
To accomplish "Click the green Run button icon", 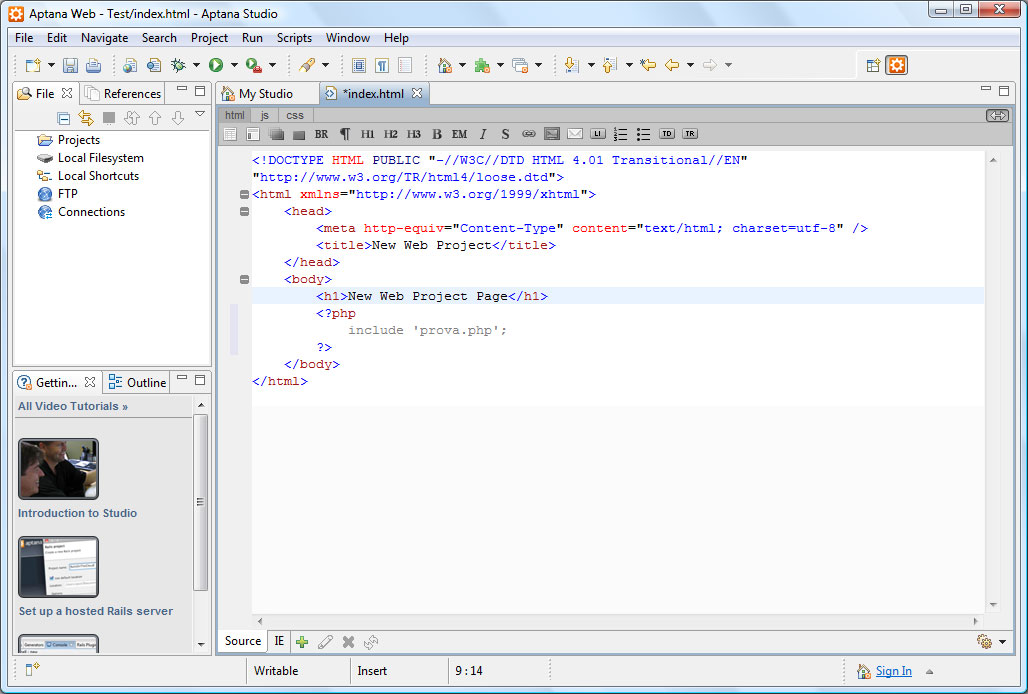I will pyautogui.click(x=216, y=65).
